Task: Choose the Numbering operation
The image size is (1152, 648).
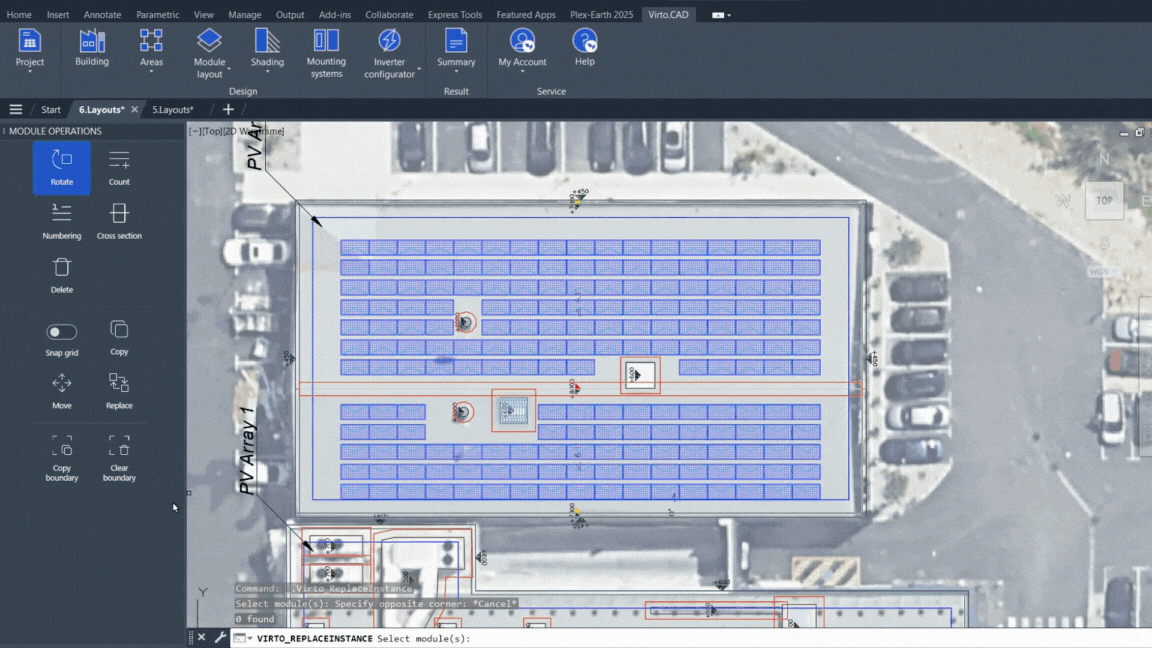Action: (x=62, y=222)
